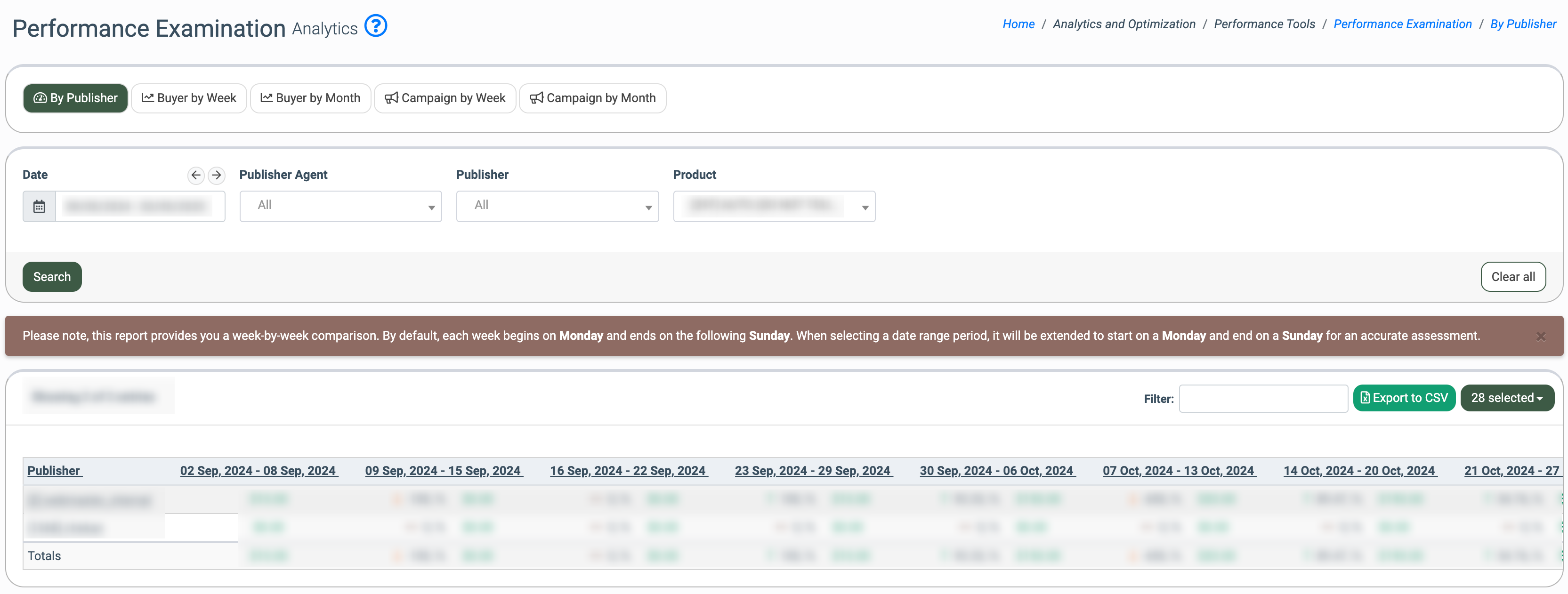Open Campaign by Week tab
The image size is (1568, 594).
(445, 98)
